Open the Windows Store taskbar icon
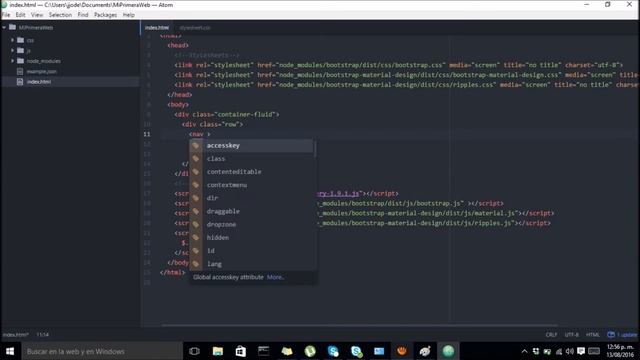The image size is (640, 360). tap(240, 351)
